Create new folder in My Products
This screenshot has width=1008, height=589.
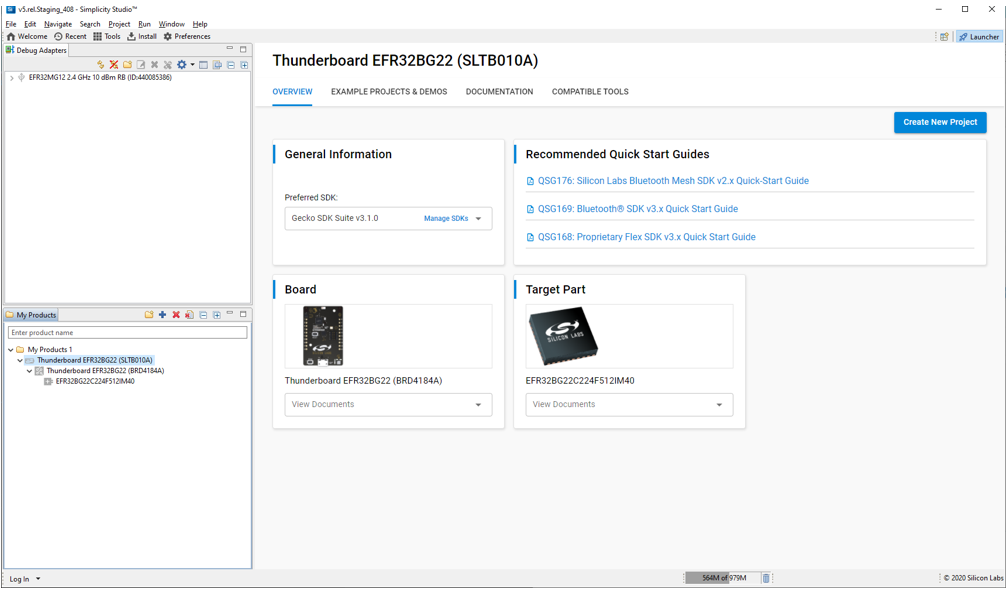149,315
